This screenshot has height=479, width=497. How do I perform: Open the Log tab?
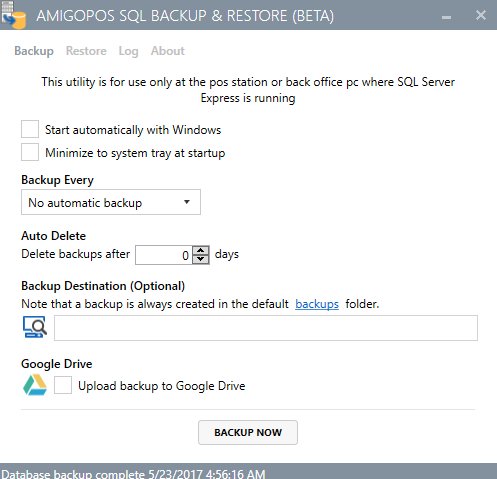(128, 51)
